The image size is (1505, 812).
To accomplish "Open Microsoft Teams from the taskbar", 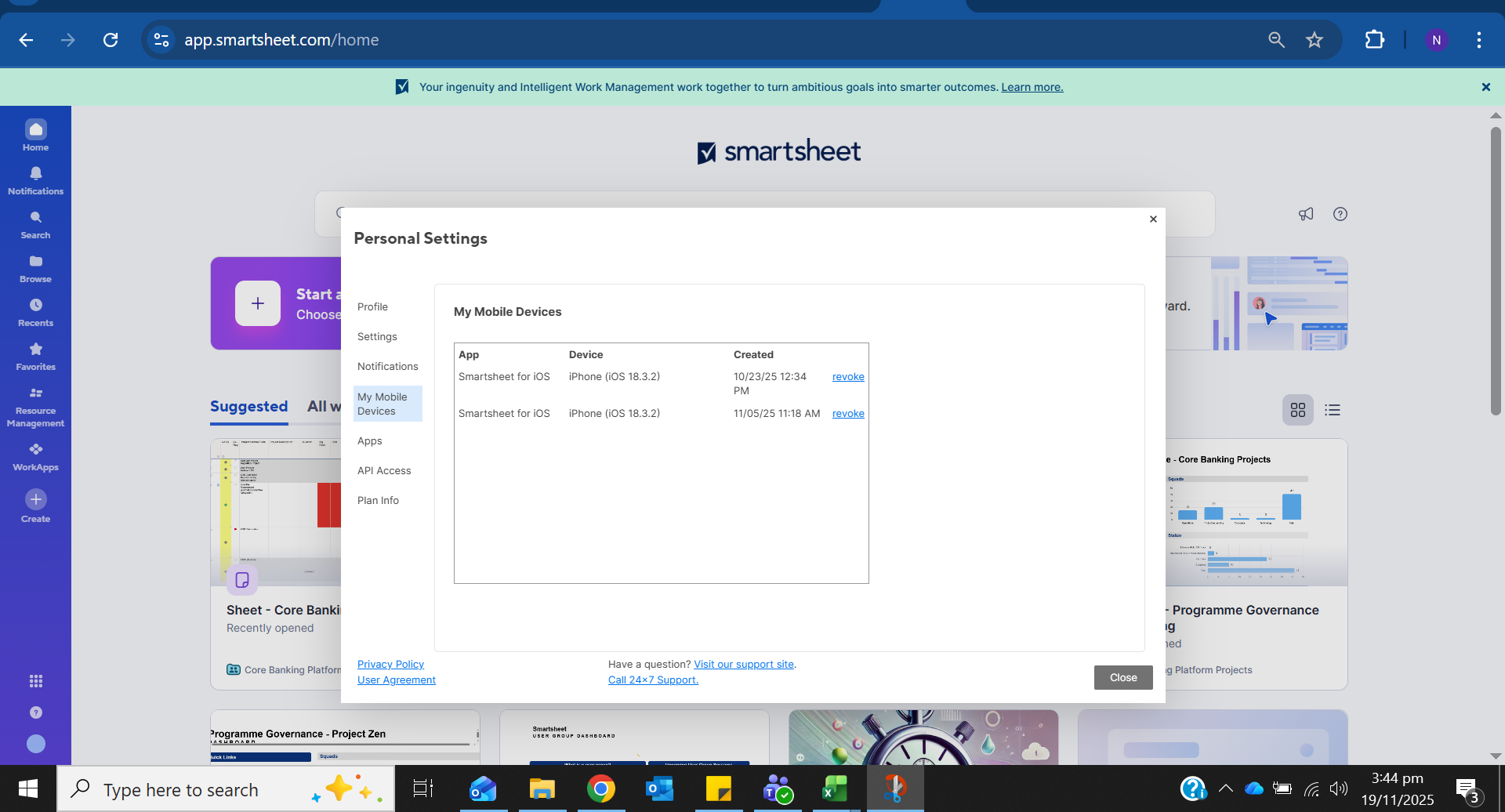I will point(778,789).
